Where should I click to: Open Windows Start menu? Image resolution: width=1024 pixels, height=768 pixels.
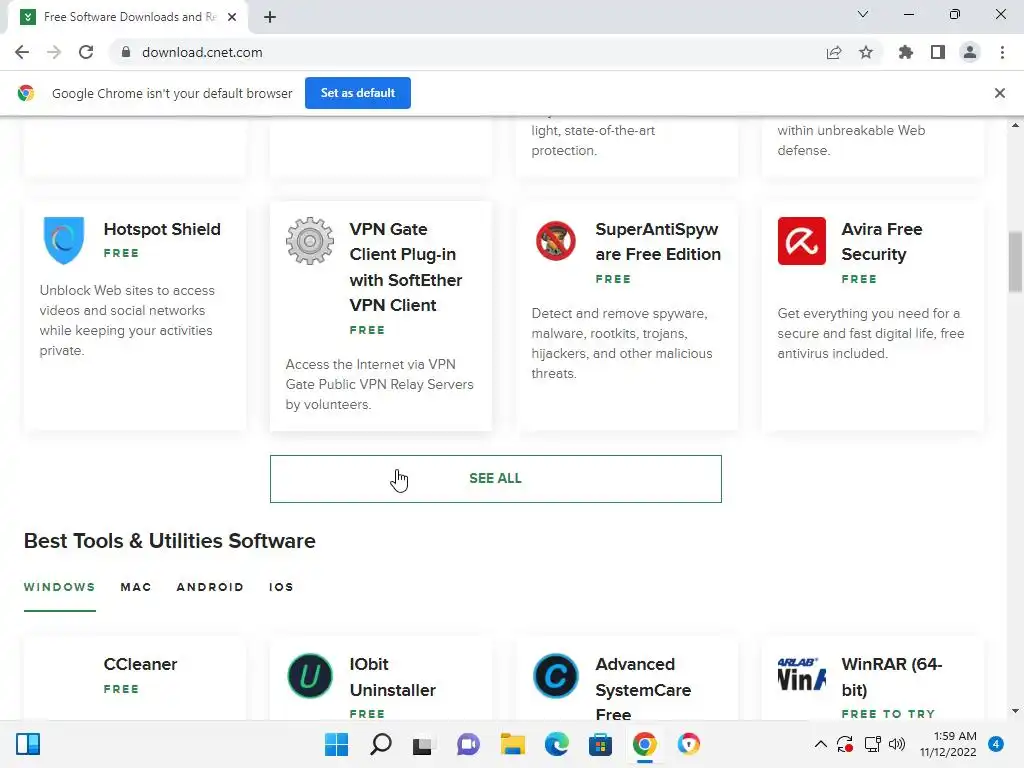[x=336, y=744]
